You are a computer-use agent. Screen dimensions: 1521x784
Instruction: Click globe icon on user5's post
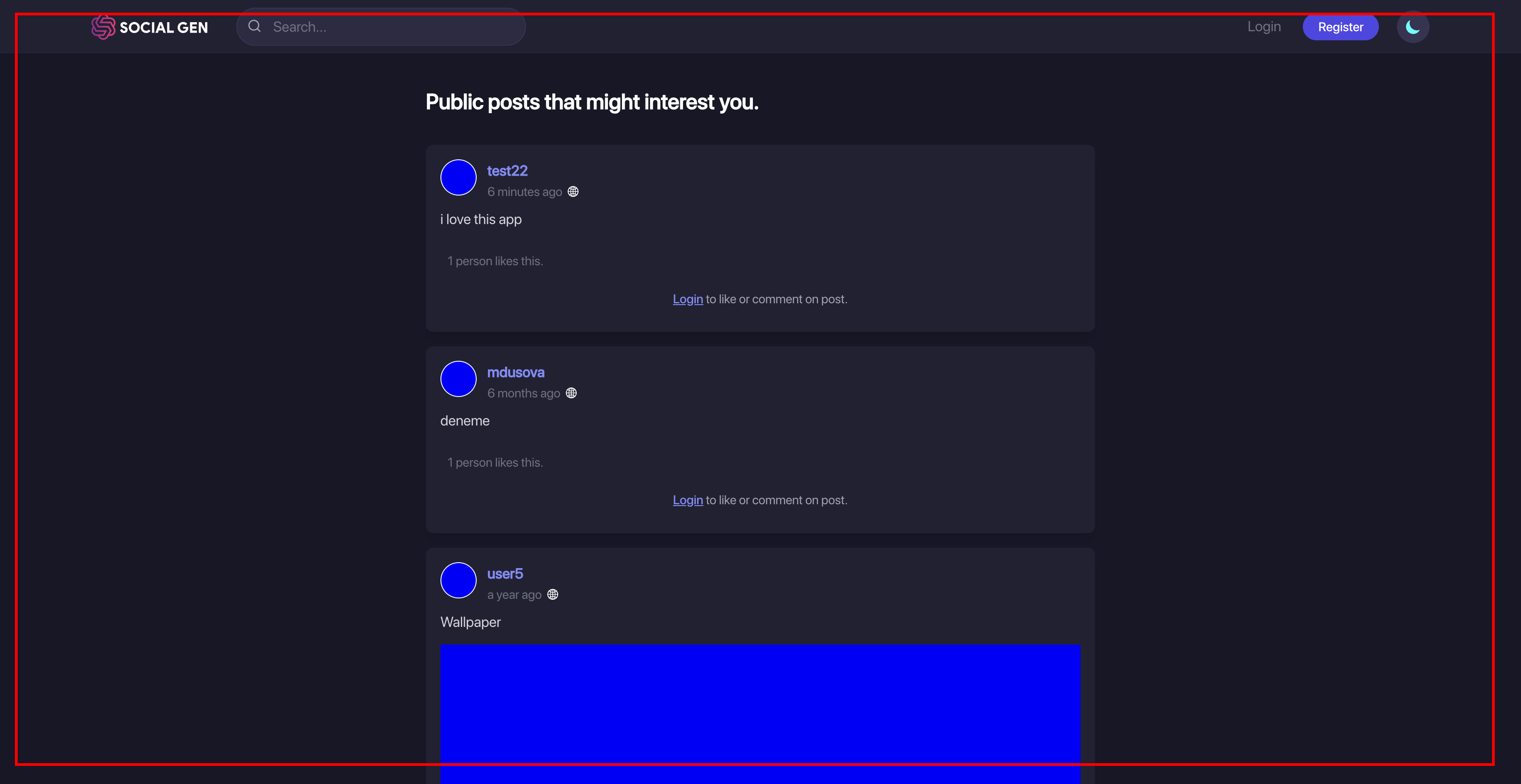553,594
